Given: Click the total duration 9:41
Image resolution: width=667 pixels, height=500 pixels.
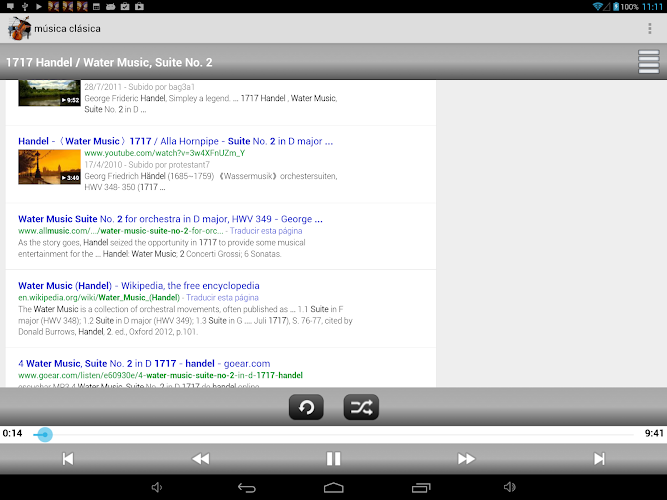Looking at the screenshot, I should tap(654, 433).
